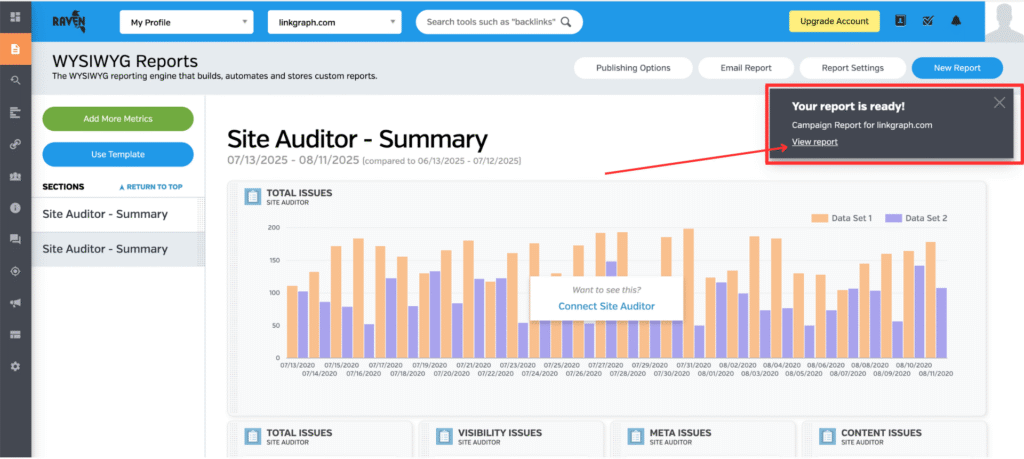Click the 08/11/2020 x-axis label
Image resolution: width=1024 pixels, height=459 pixels.
936,373
